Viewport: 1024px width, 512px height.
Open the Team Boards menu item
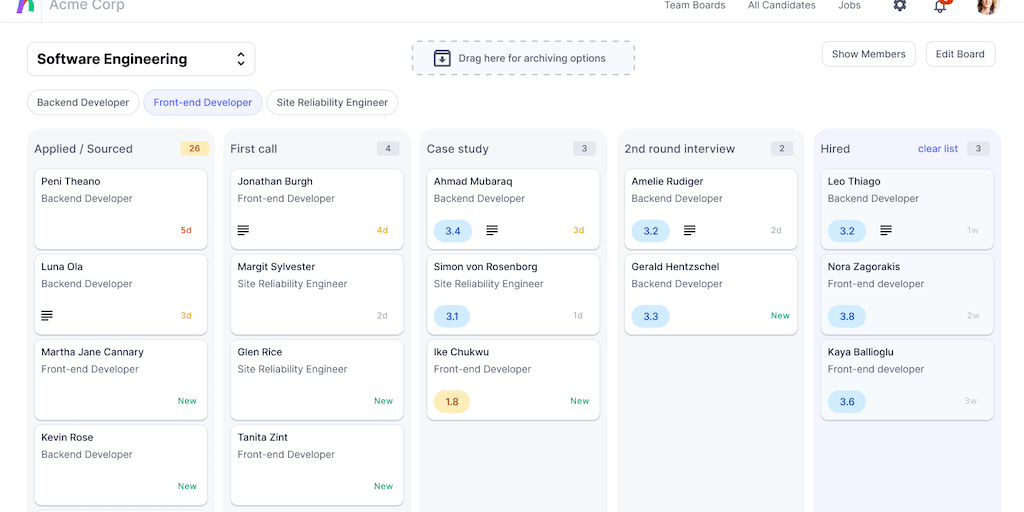pyautogui.click(x=695, y=6)
